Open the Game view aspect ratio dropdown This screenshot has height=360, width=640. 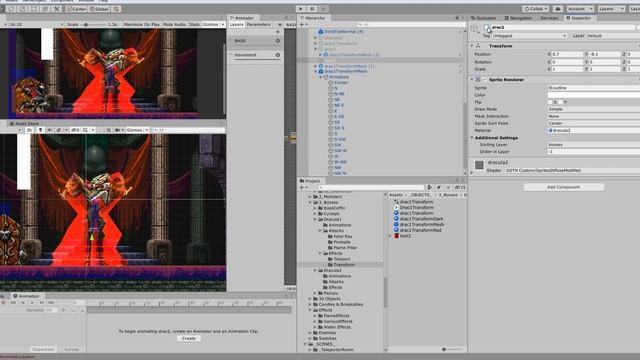point(35,24)
